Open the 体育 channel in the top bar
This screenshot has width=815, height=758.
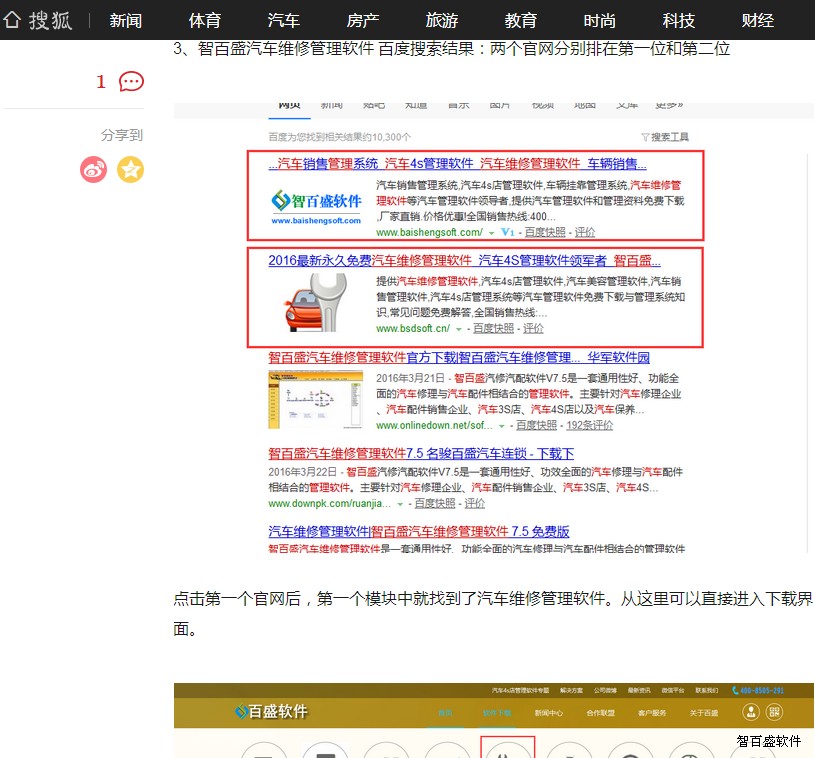point(205,21)
